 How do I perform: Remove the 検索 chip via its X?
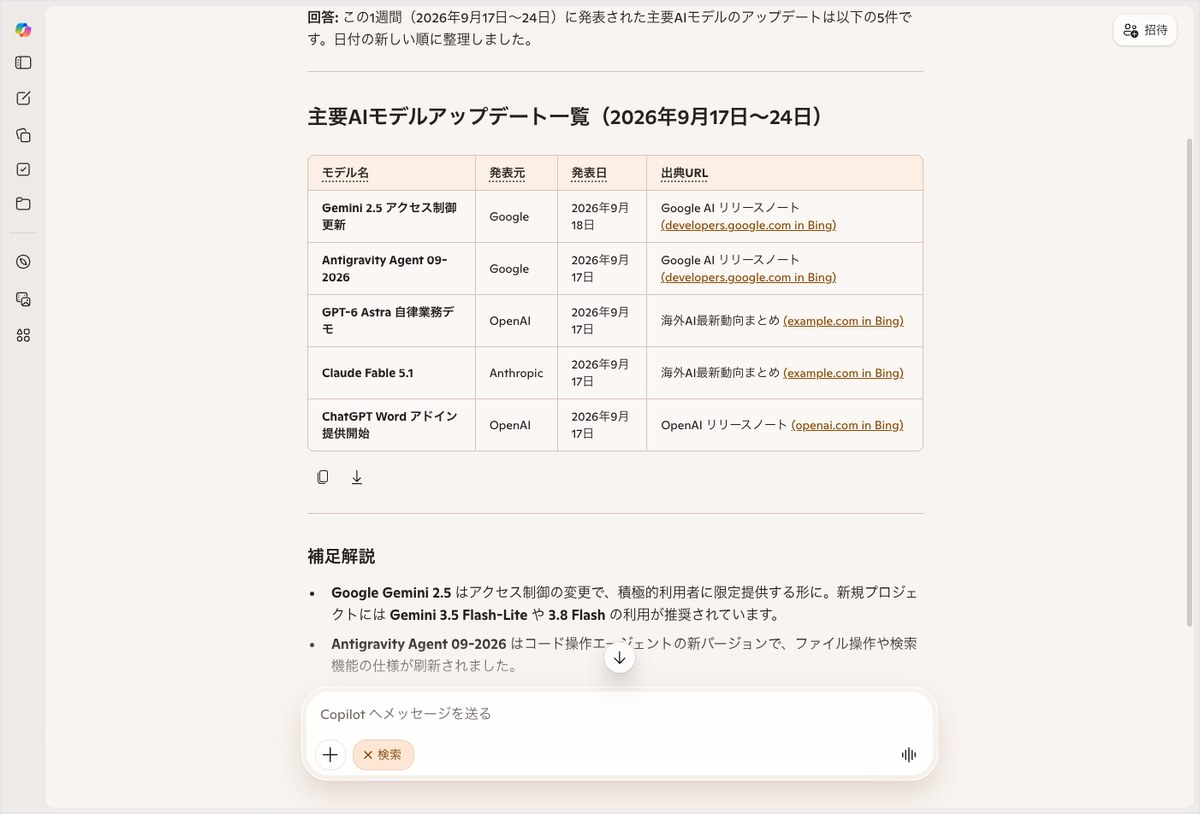[368, 755]
